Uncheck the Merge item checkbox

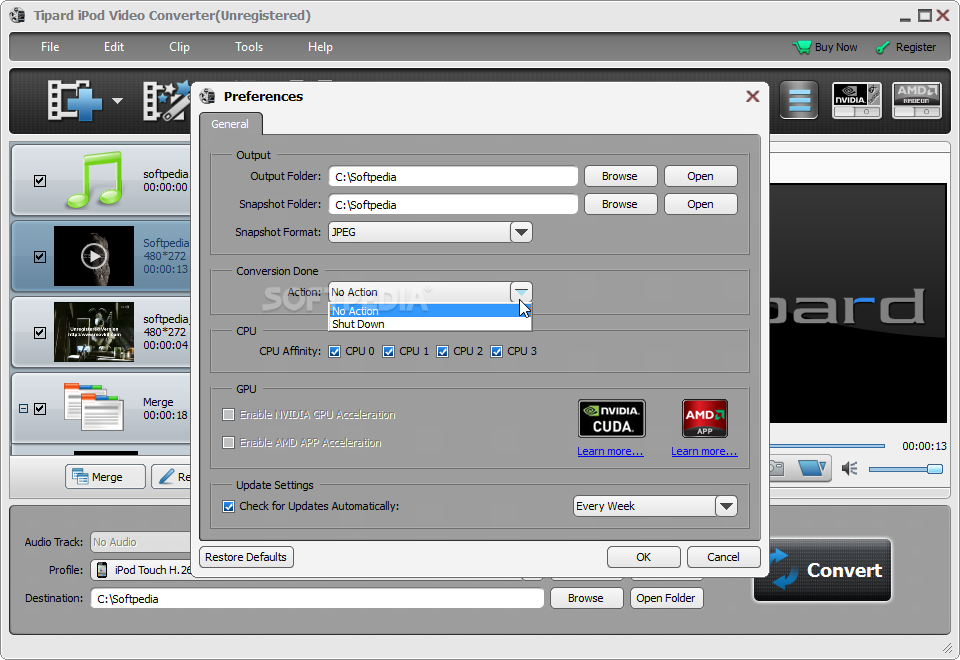pyautogui.click(x=40, y=408)
